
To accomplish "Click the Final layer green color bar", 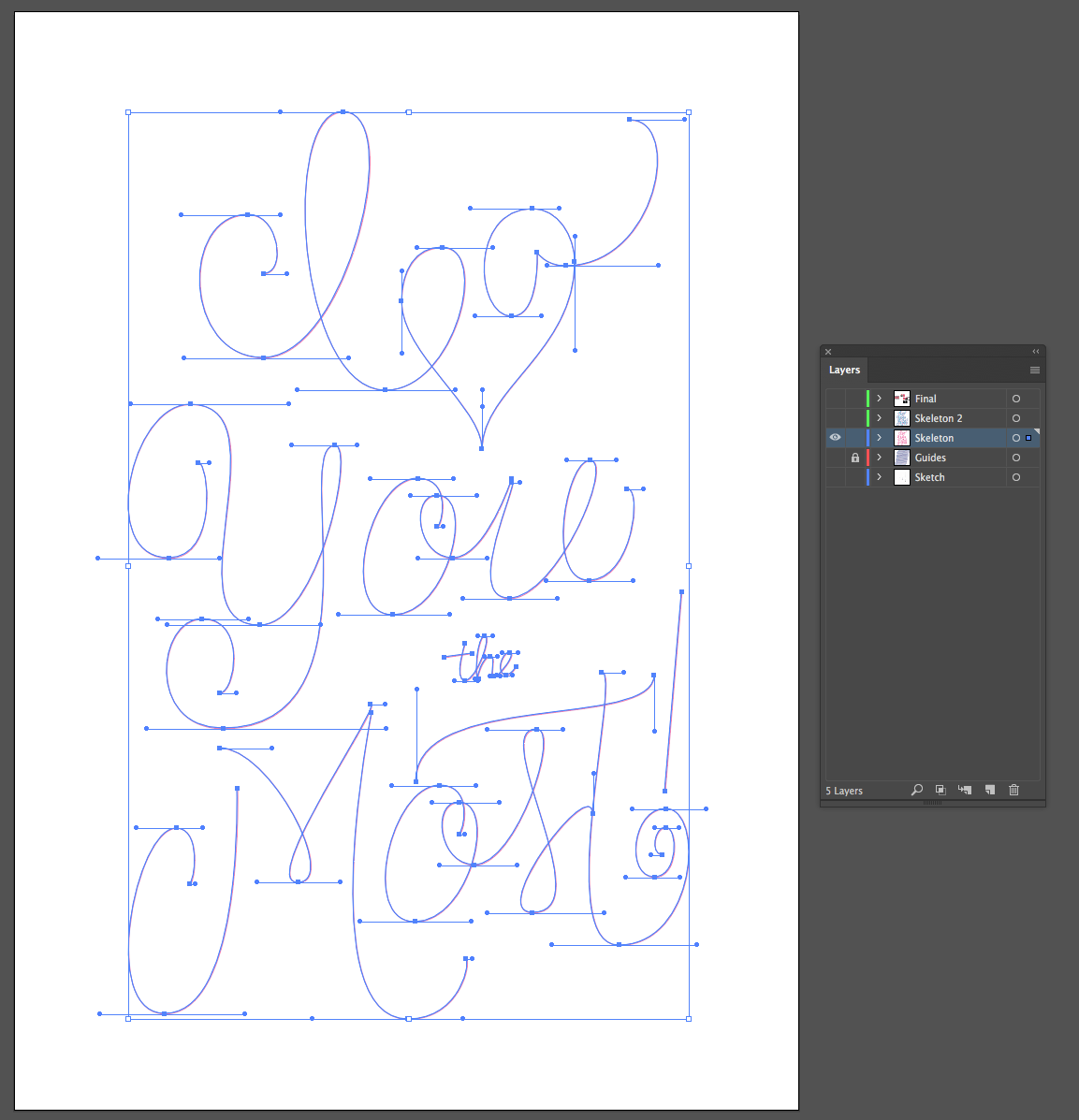I will (x=868, y=399).
